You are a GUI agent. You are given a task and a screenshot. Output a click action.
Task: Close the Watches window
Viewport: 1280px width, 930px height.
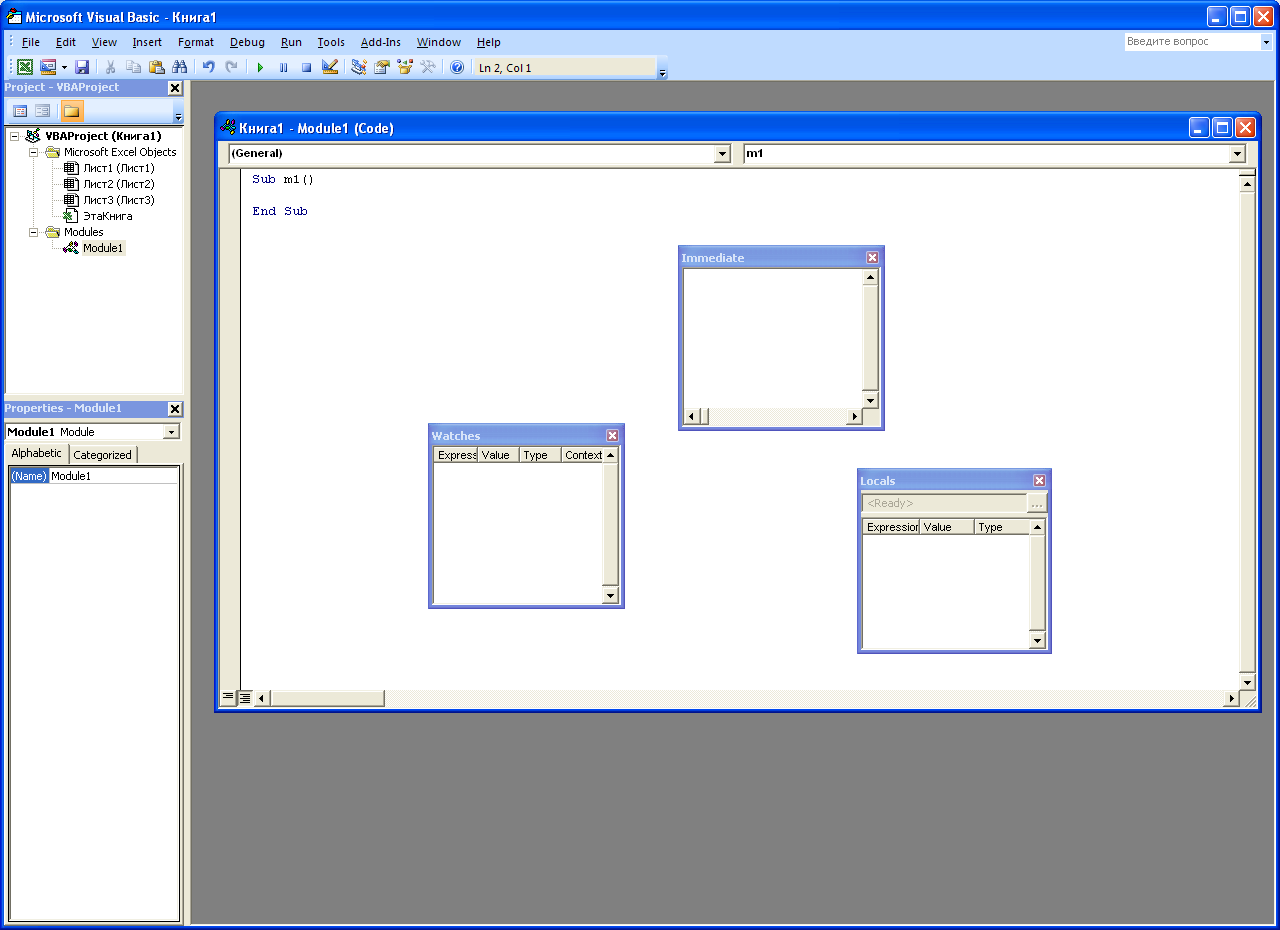click(612, 436)
